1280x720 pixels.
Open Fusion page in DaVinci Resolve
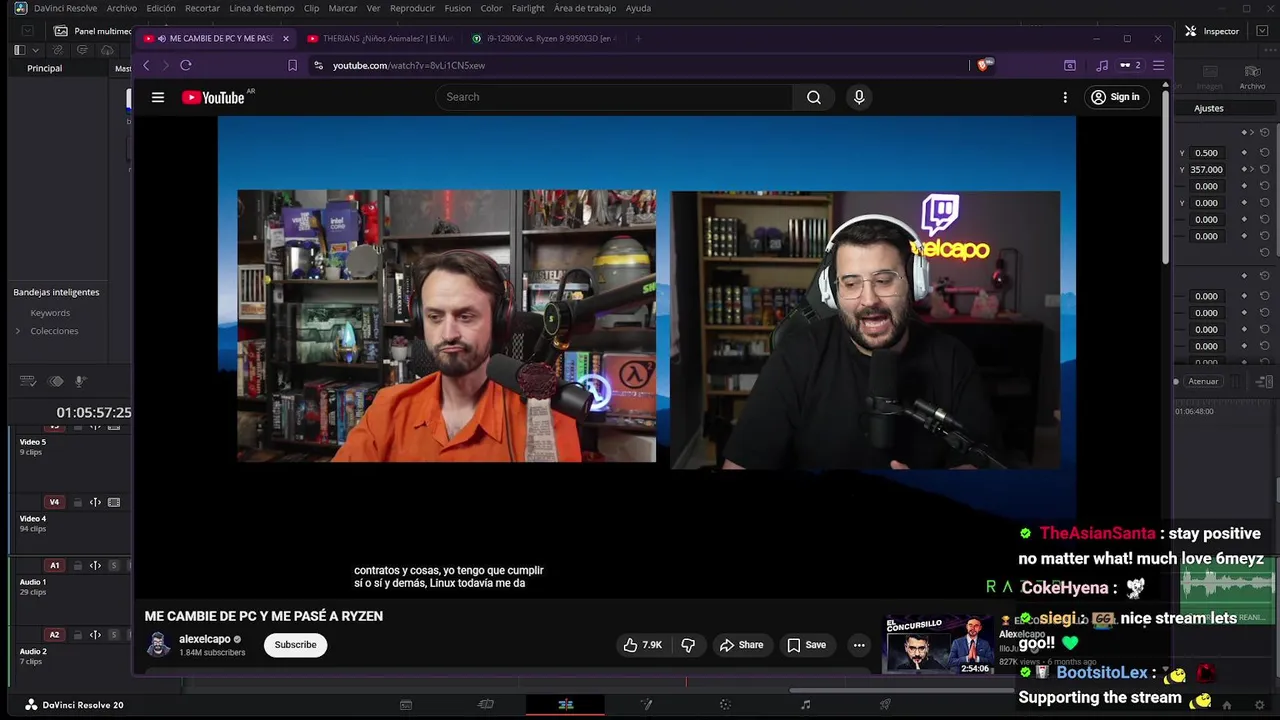tap(646, 705)
